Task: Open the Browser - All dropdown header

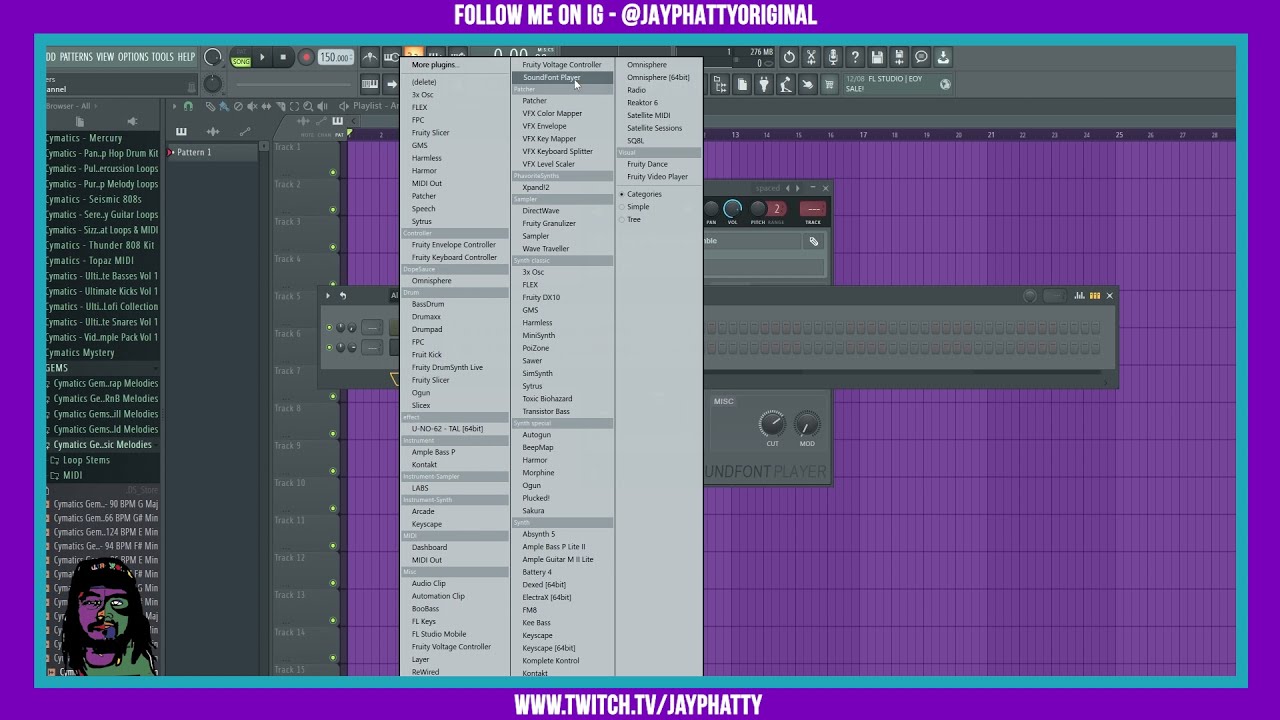Action: point(71,106)
